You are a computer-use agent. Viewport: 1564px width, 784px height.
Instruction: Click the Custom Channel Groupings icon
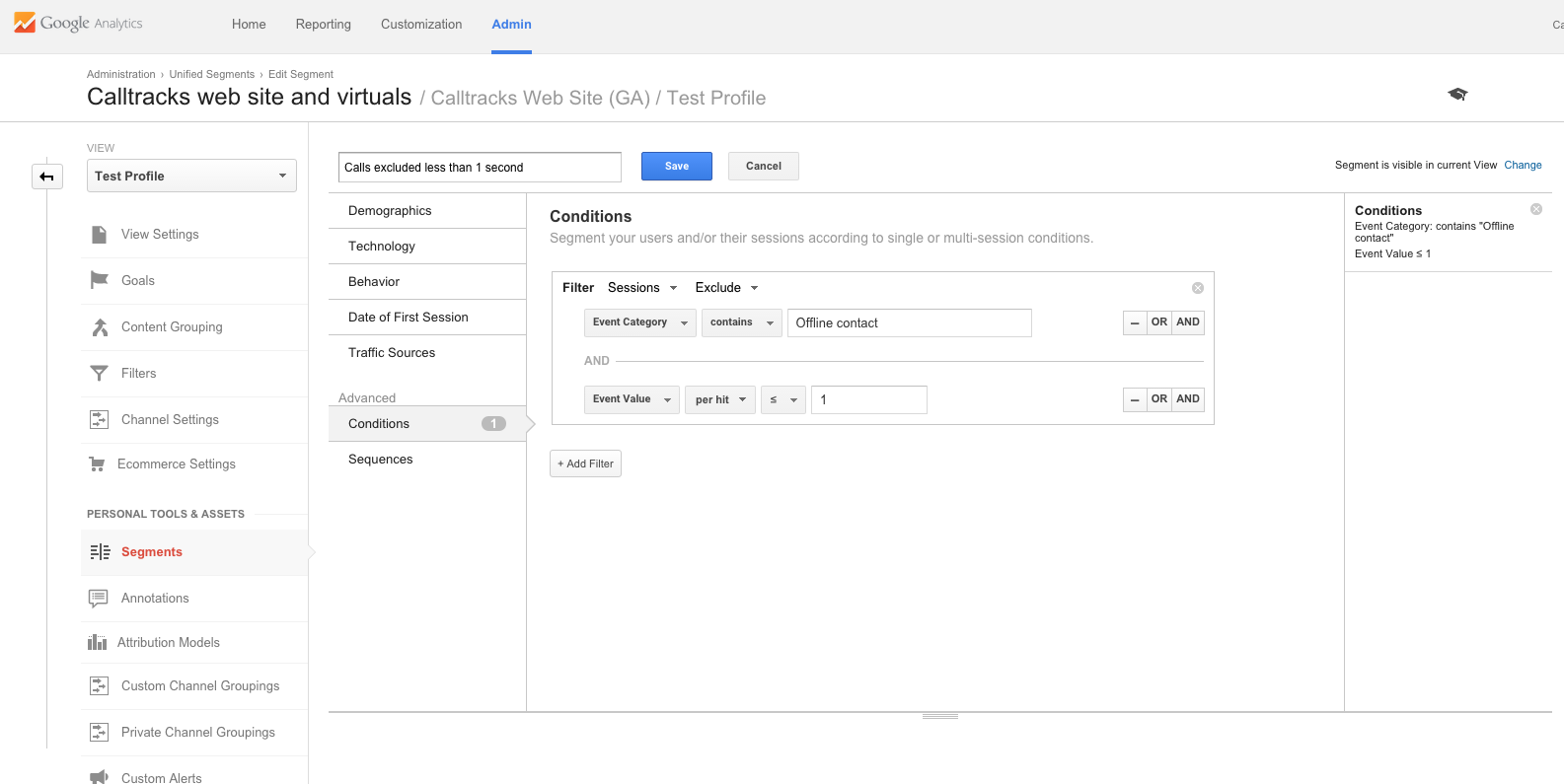99,685
